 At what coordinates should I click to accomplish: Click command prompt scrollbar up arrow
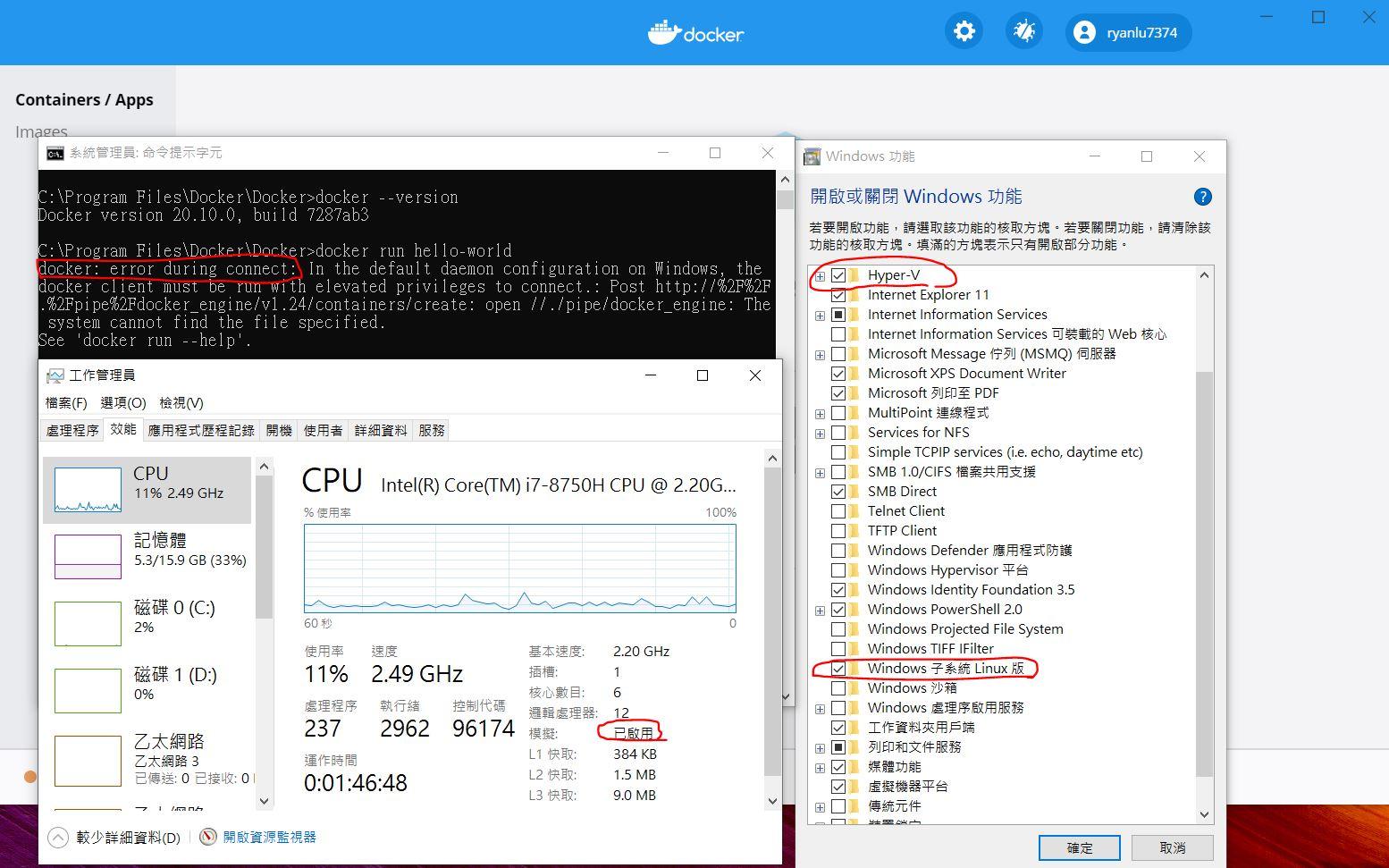pyautogui.click(x=785, y=180)
